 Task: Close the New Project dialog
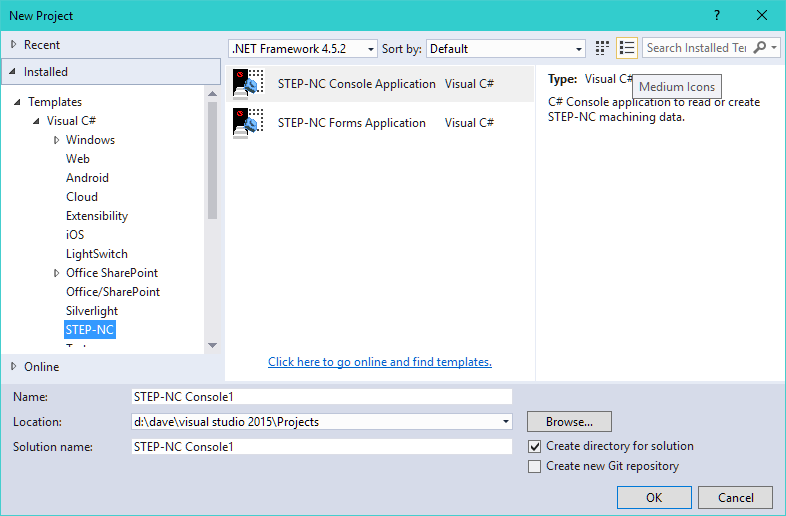click(x=762, y=16)
